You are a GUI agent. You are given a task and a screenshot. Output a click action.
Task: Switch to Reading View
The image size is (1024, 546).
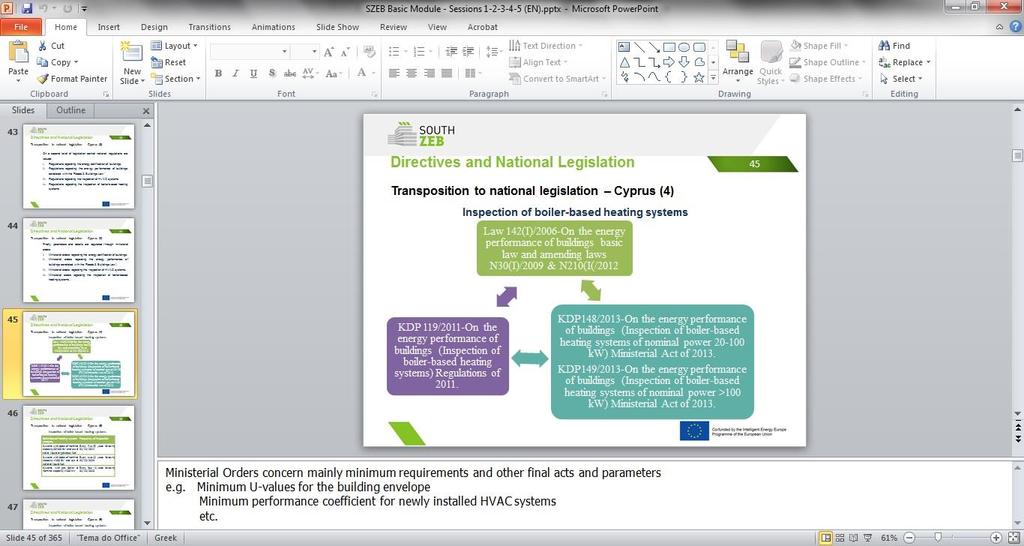coord(853,538)
